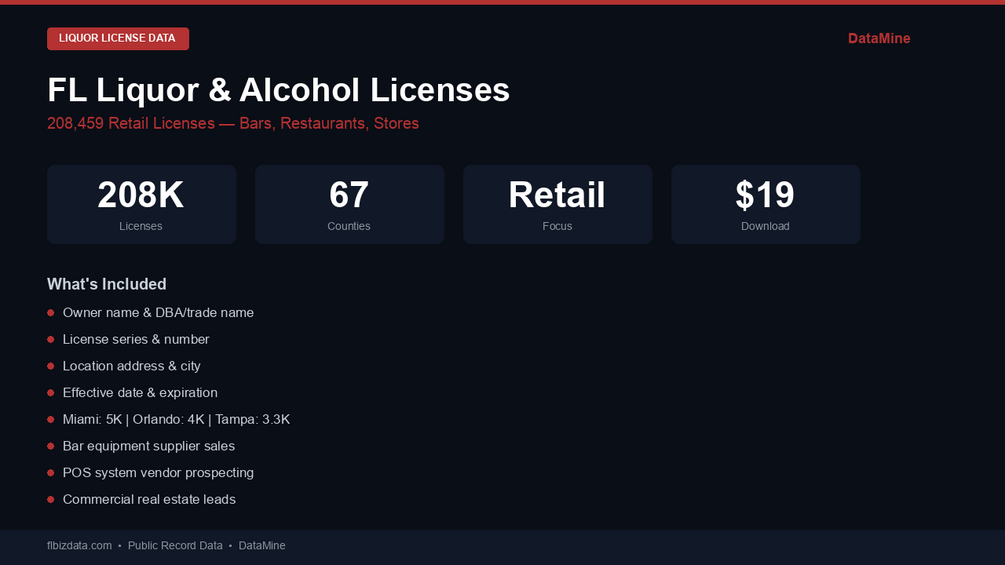
Task: Click the DataMine brand label
Action: click(x=878, y=39)
